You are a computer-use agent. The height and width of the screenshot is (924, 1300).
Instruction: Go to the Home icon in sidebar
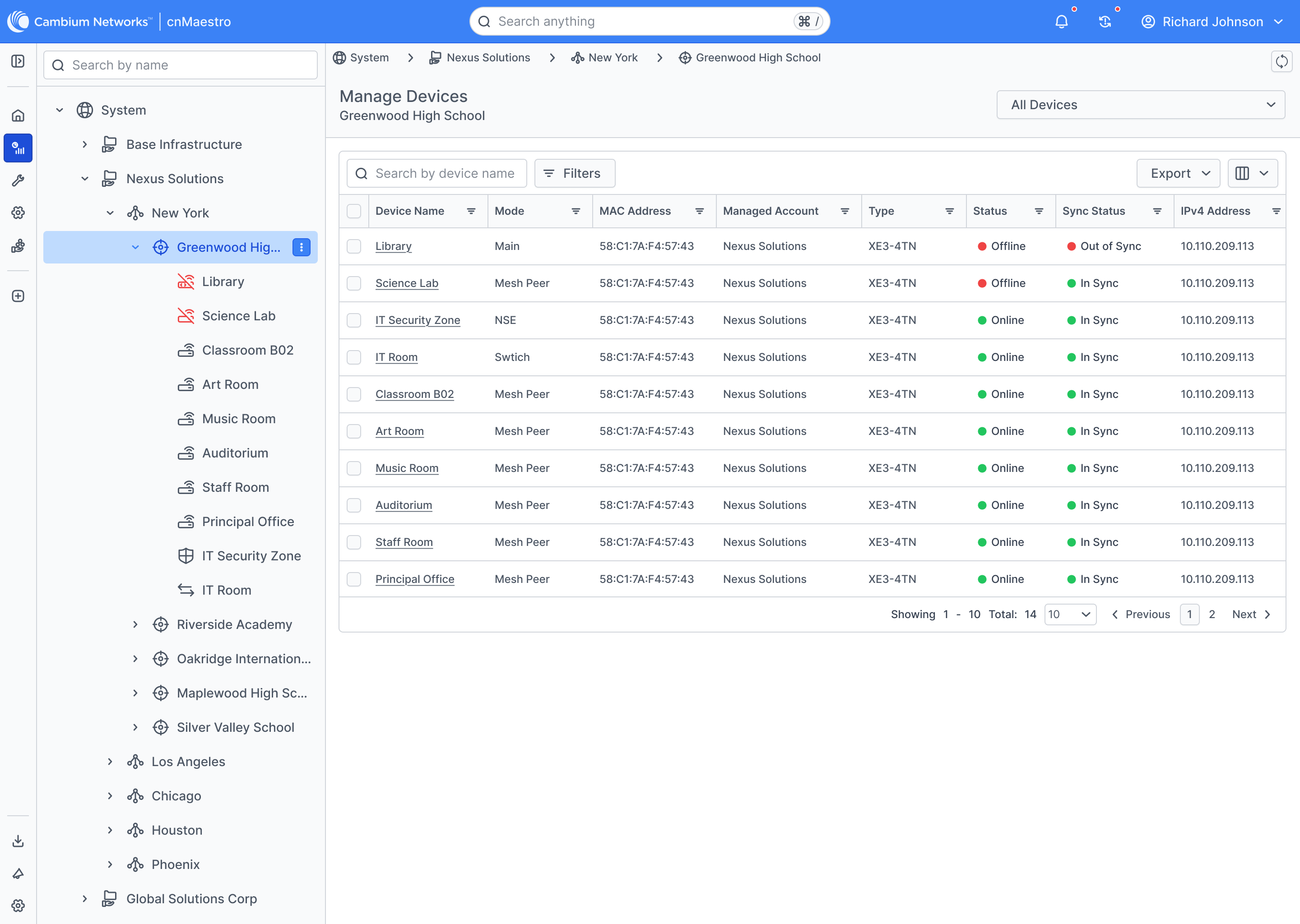click(18, 115)
